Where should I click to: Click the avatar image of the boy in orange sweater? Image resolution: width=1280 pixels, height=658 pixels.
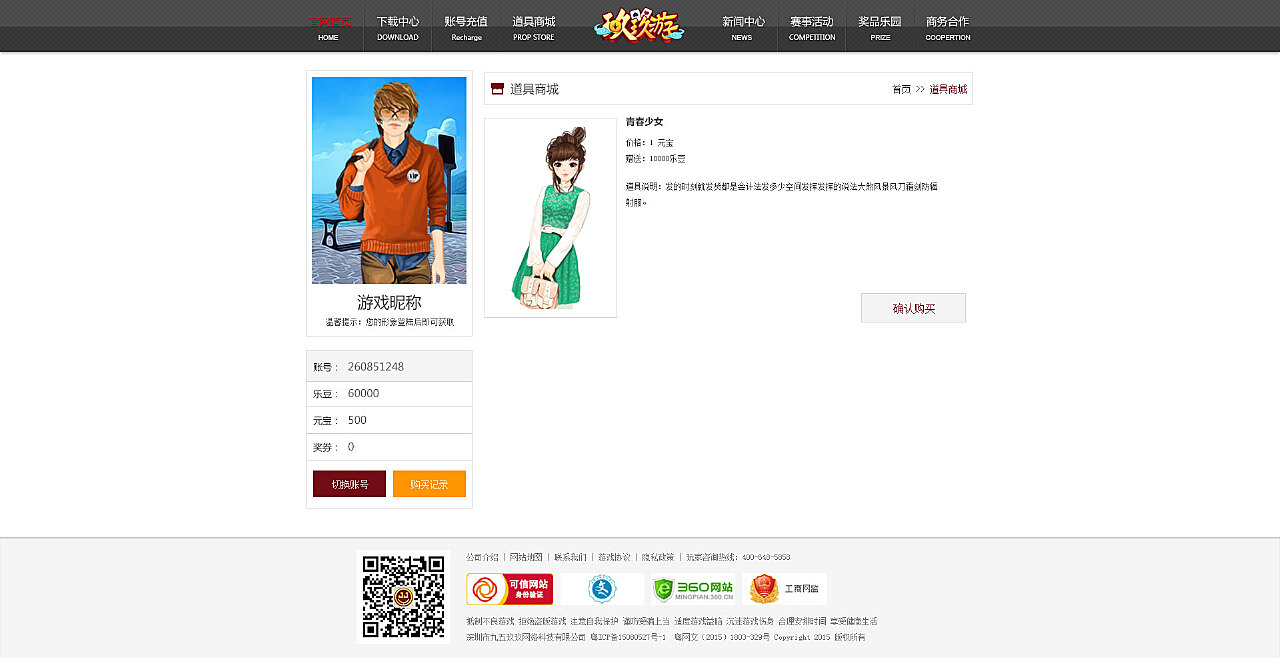[x=389, y=180]
